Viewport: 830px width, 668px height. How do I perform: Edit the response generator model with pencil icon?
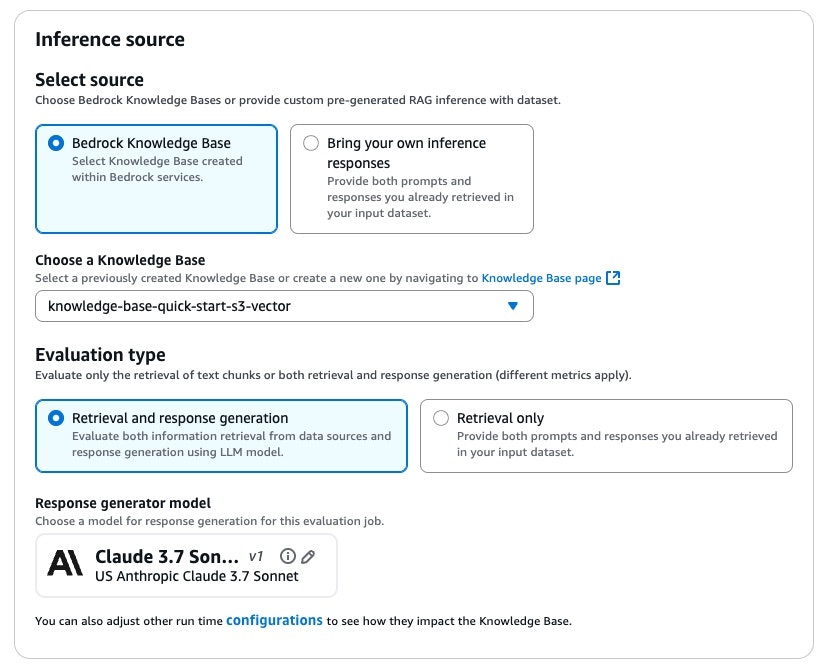pyautogui.click(x=308, y=556)
